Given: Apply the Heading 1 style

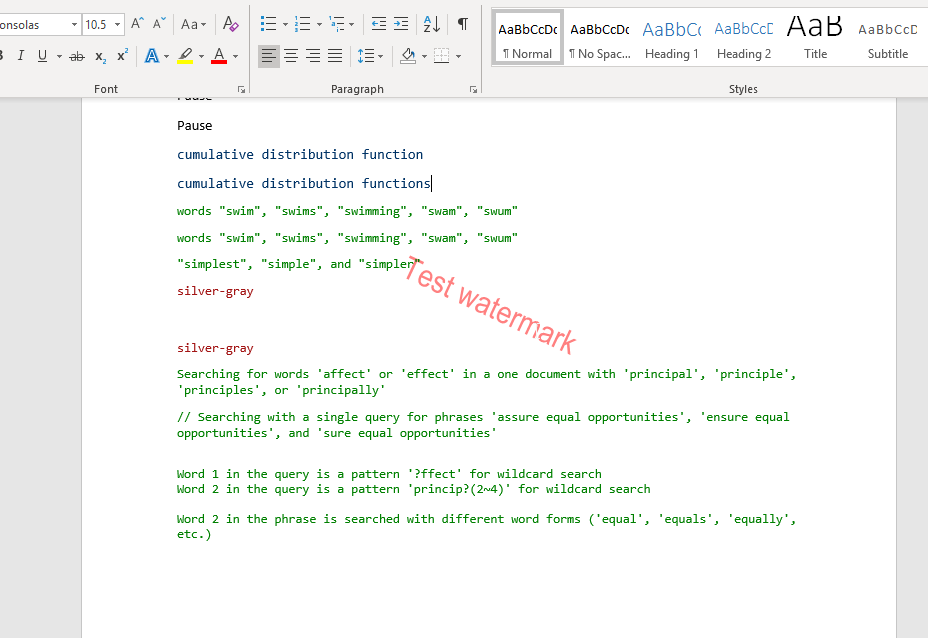Looking at the screenshot, I should [x=671, y=37].
